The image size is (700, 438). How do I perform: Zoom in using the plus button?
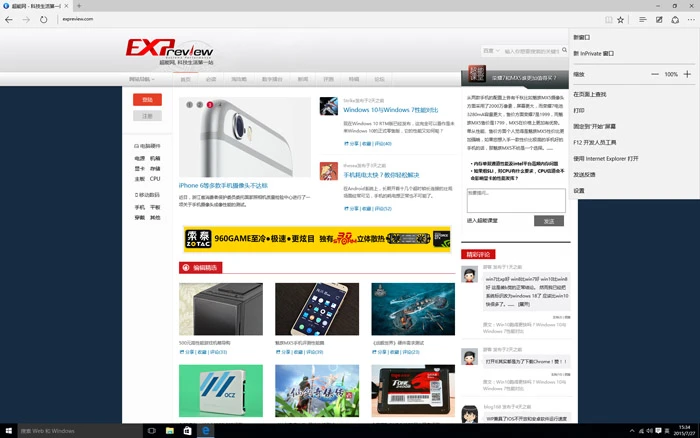tap(686, 74)
